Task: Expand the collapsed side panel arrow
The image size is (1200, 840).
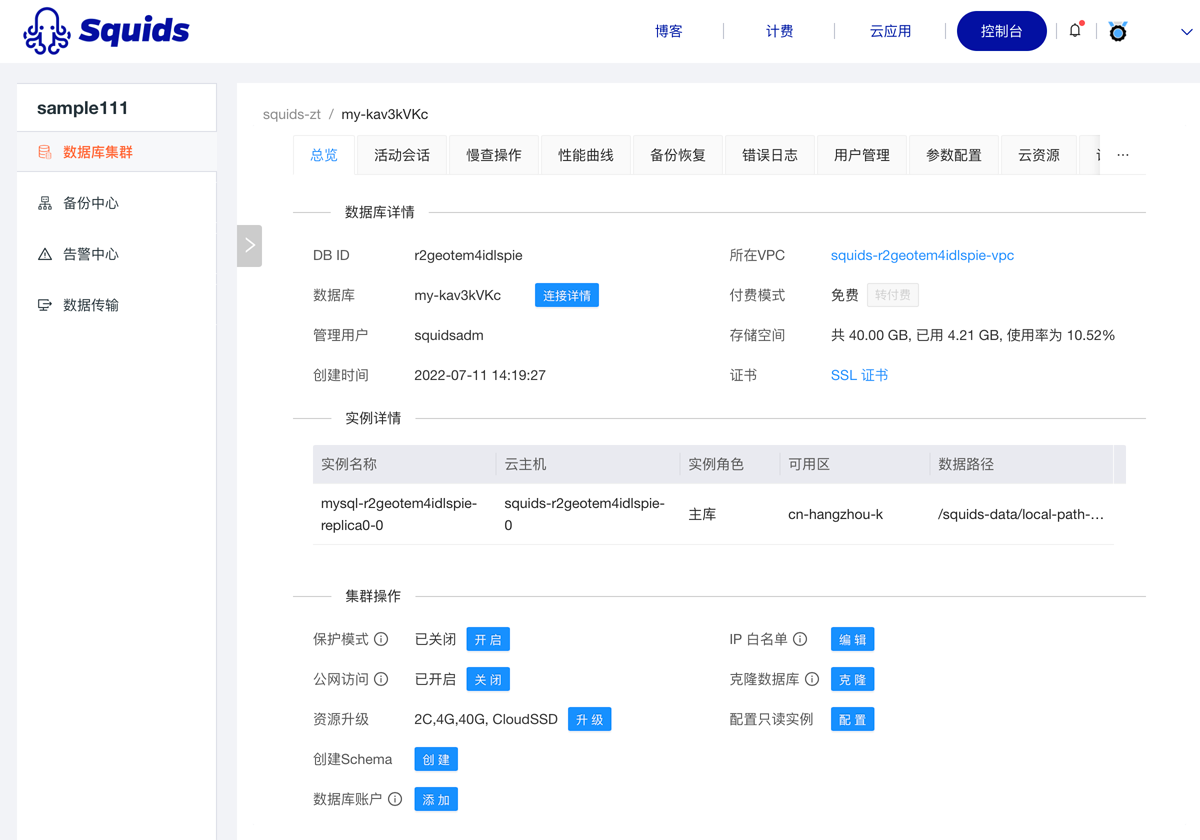Action: pyautogui.click(x=250, y=245)
